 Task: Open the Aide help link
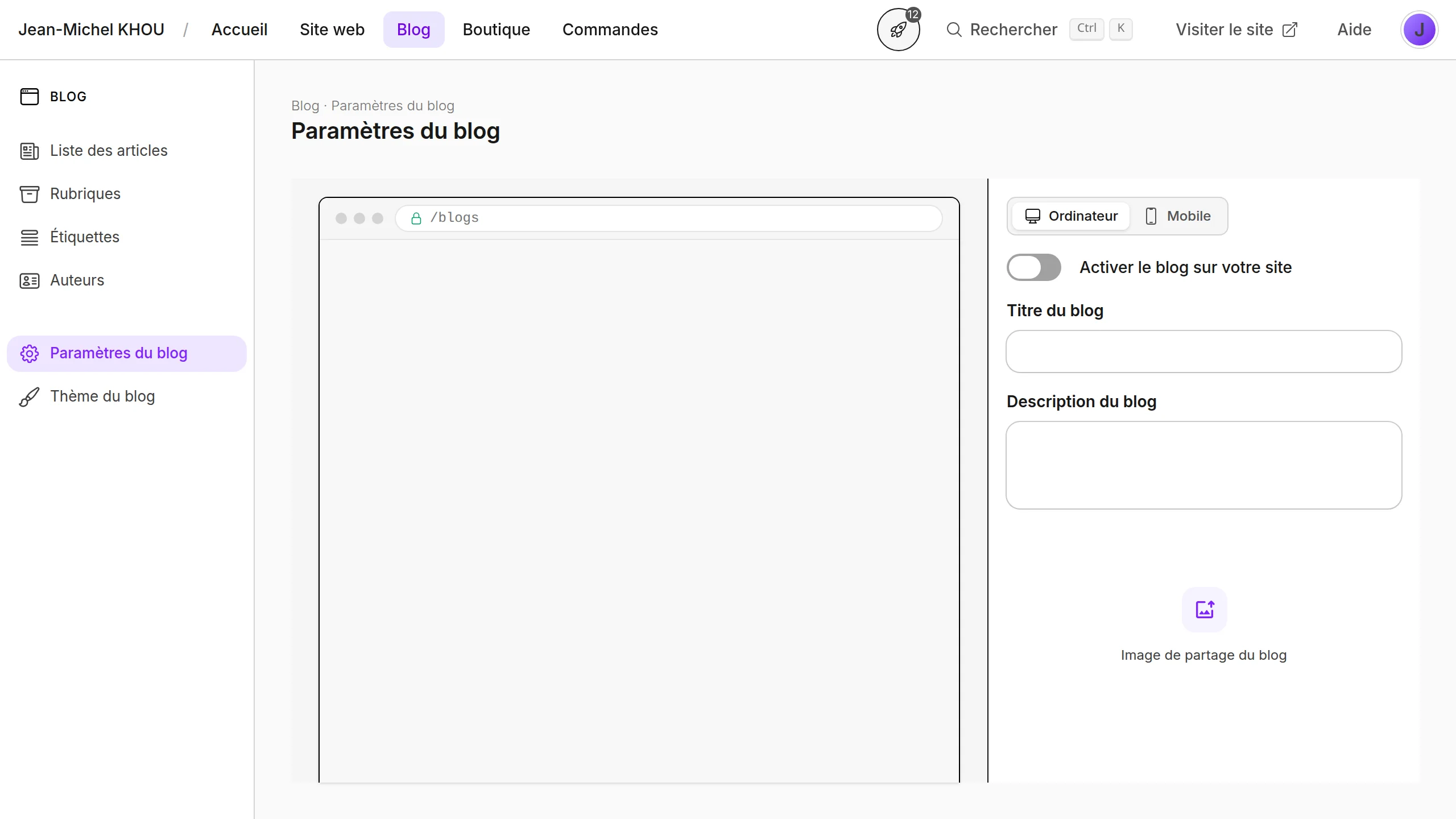click(1354, 30)
